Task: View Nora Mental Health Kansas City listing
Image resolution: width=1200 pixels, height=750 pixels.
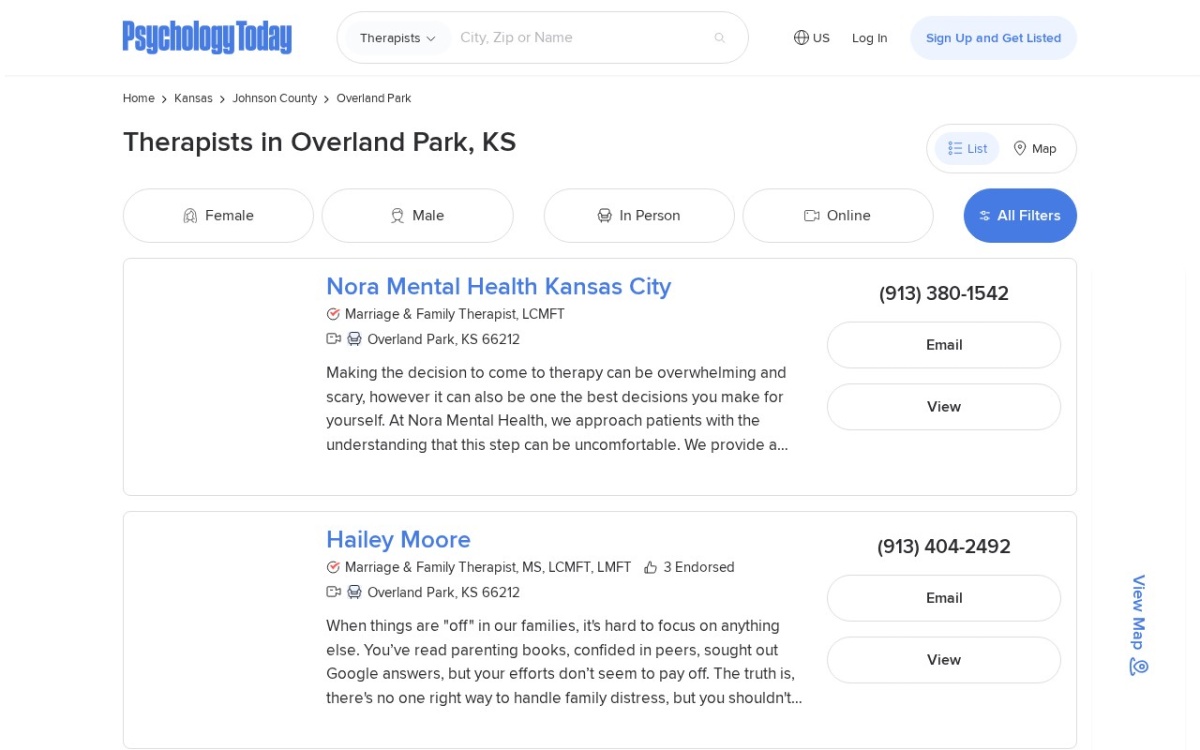Action: [x=944, y=407]
